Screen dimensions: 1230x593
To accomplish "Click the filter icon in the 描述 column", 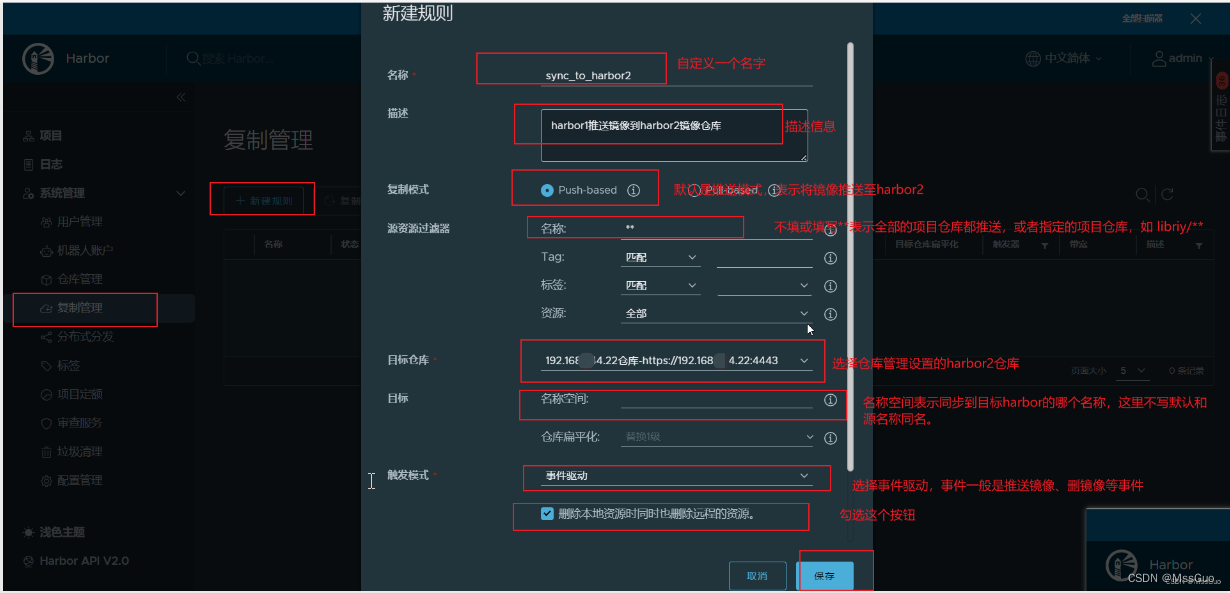I will 1197,245.
